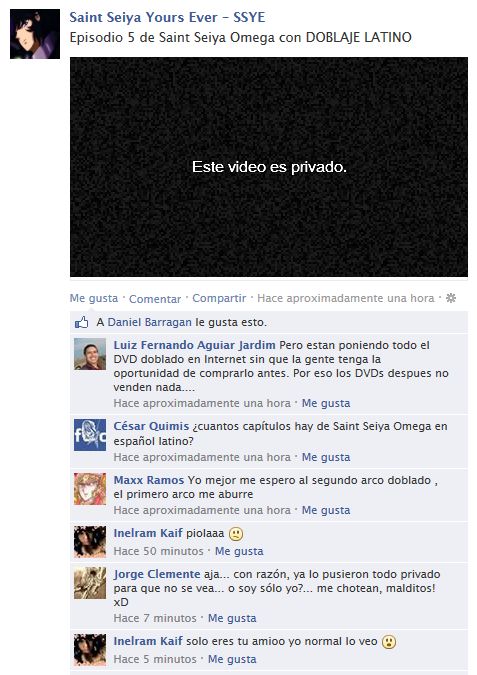Open Jorge Clemente's name link

[157, 574]
